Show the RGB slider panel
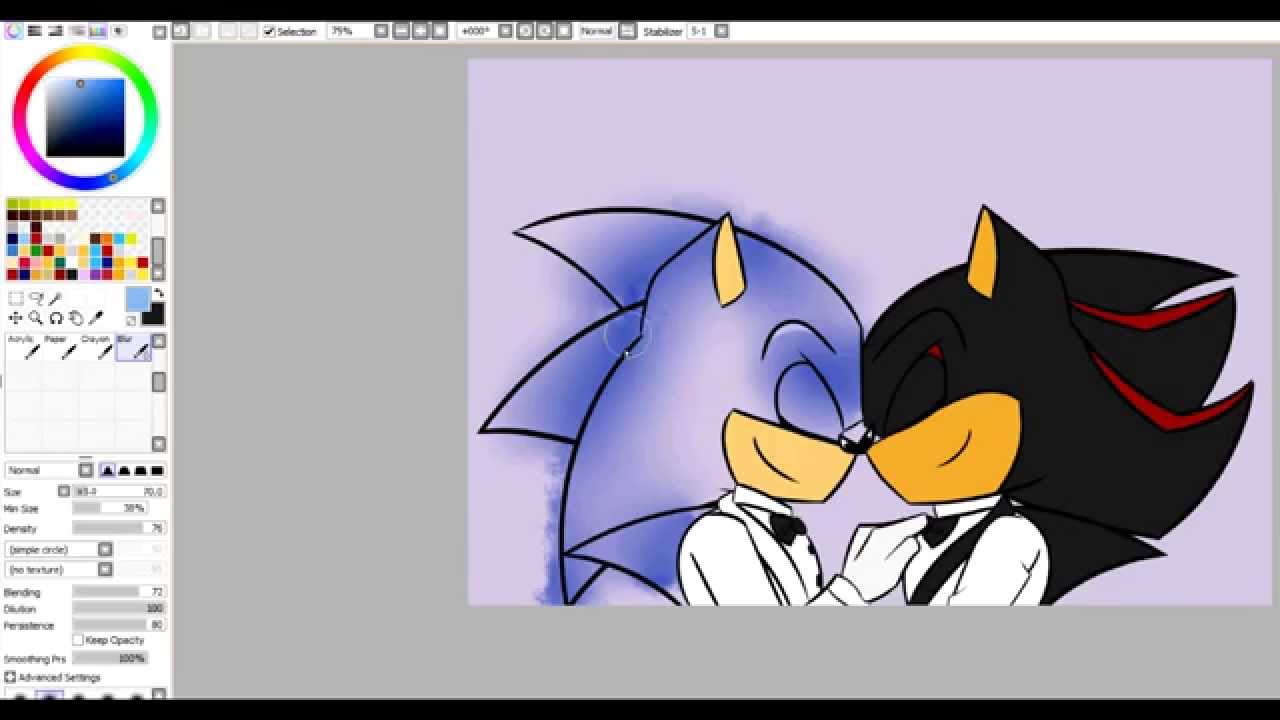1280x720 pixels. pyautogui.click(x=34, y=31)
